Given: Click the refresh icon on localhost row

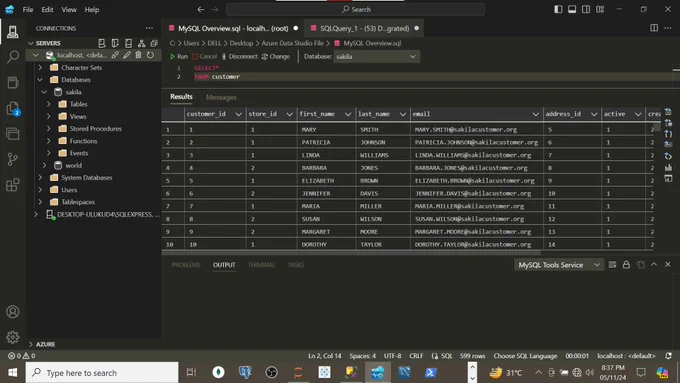Looking at the screenshot, I should [x=150, y=55].
